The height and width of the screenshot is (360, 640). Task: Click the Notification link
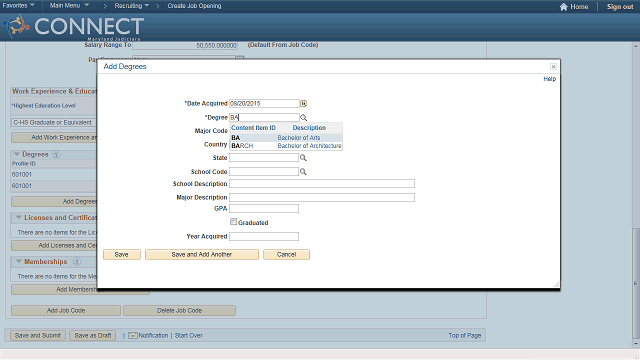pos(153,336)
